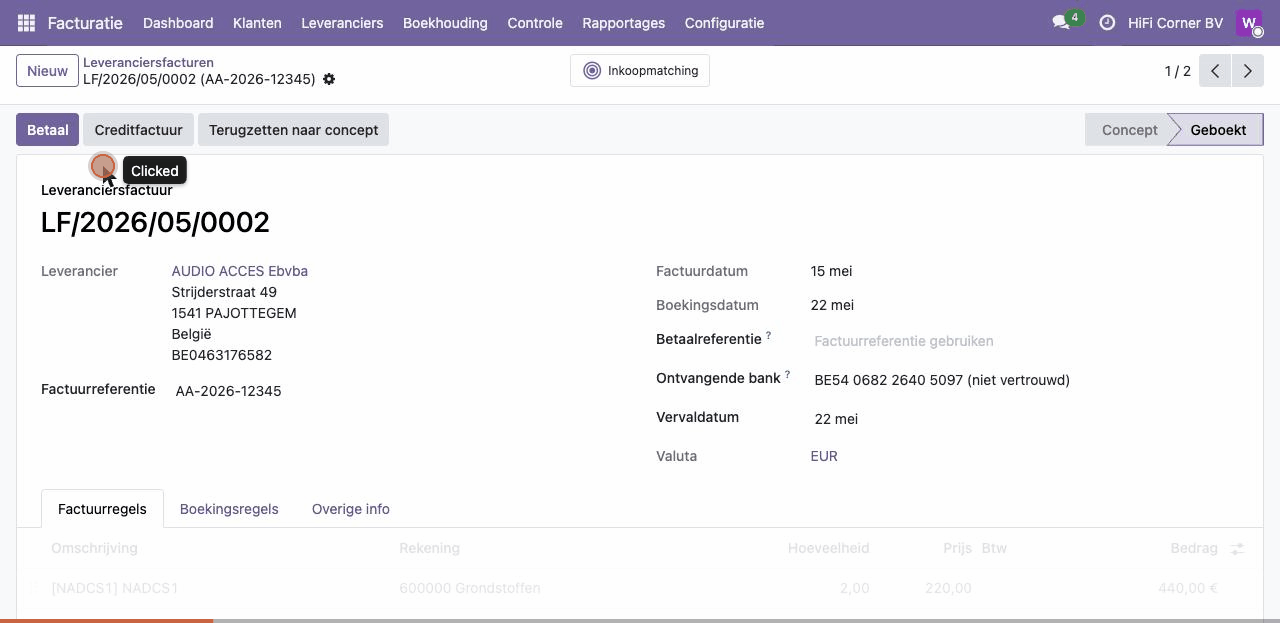Select the Geboekt status stage
The width and height of the screenshot is (1280, 623).
pyautogui.click(x=1217, y=130)
